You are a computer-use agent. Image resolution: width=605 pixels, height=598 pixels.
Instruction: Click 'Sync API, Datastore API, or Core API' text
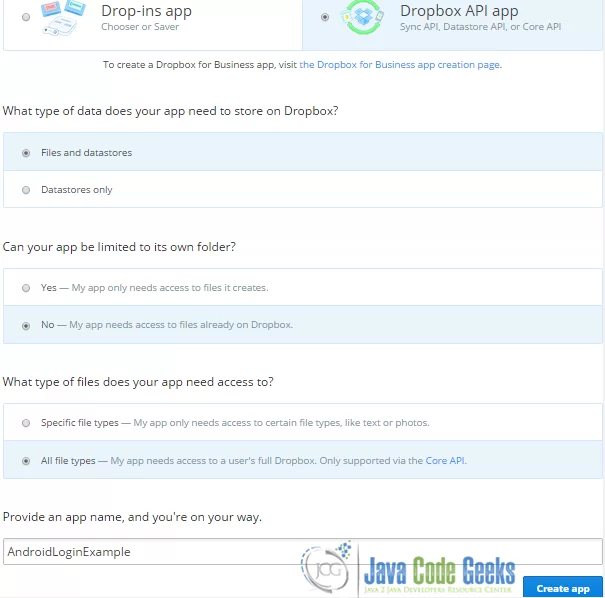(480, 27)
